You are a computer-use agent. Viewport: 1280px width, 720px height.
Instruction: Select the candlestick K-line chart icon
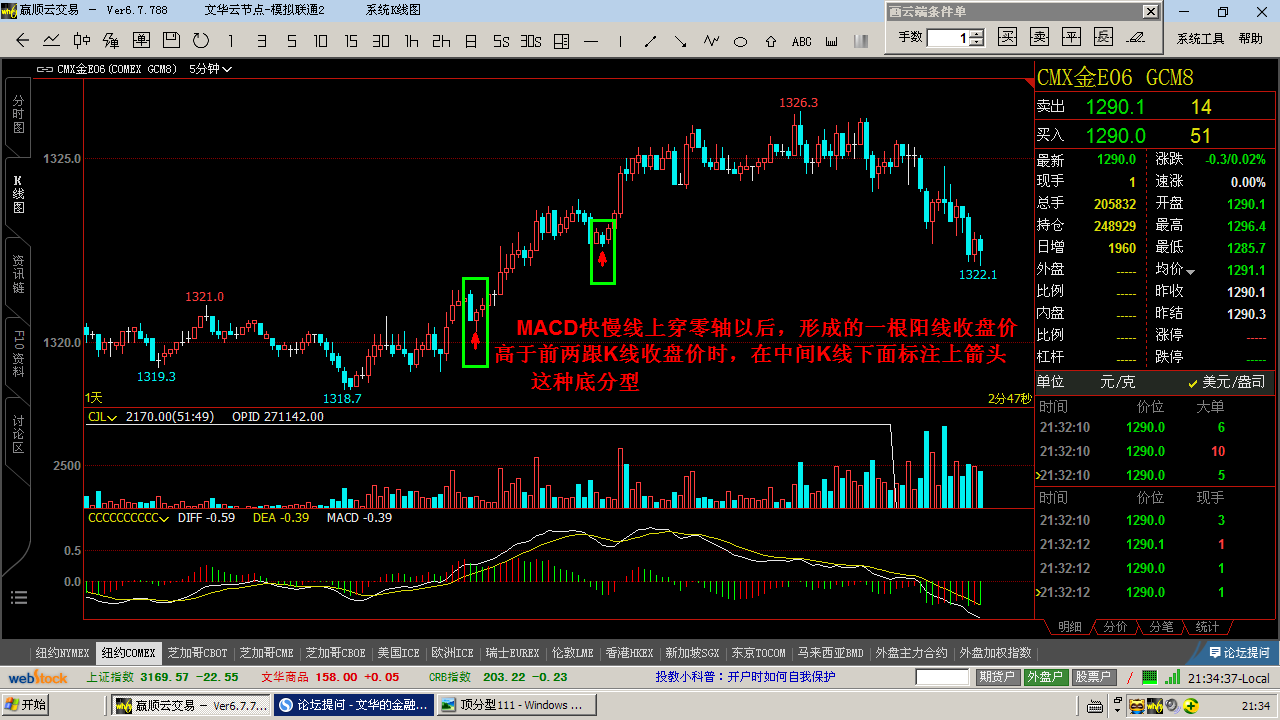click(82, 41)
